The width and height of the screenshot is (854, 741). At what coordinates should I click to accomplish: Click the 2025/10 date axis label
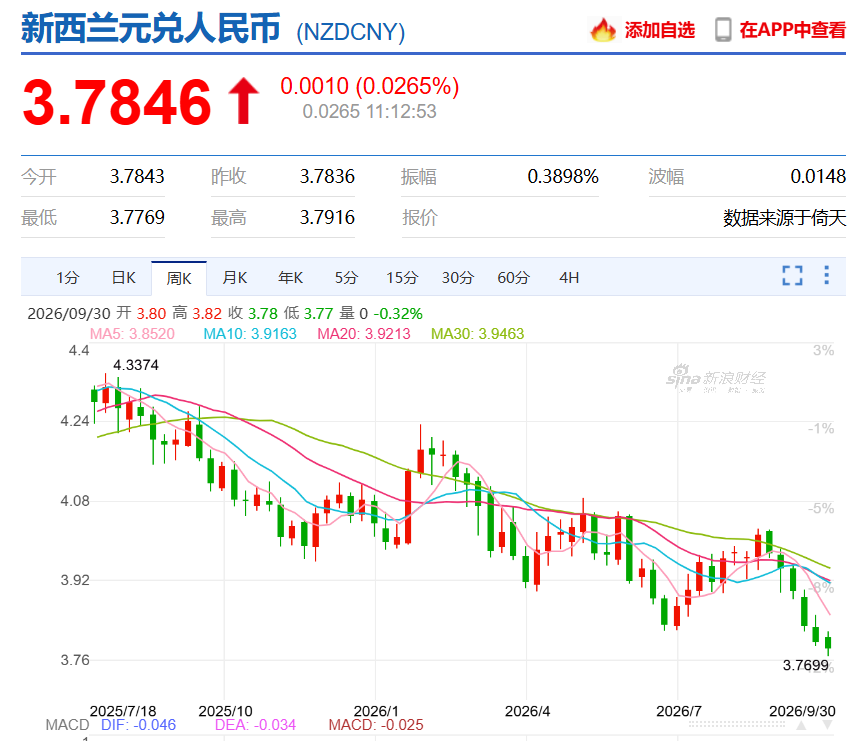tap(225, 711)
